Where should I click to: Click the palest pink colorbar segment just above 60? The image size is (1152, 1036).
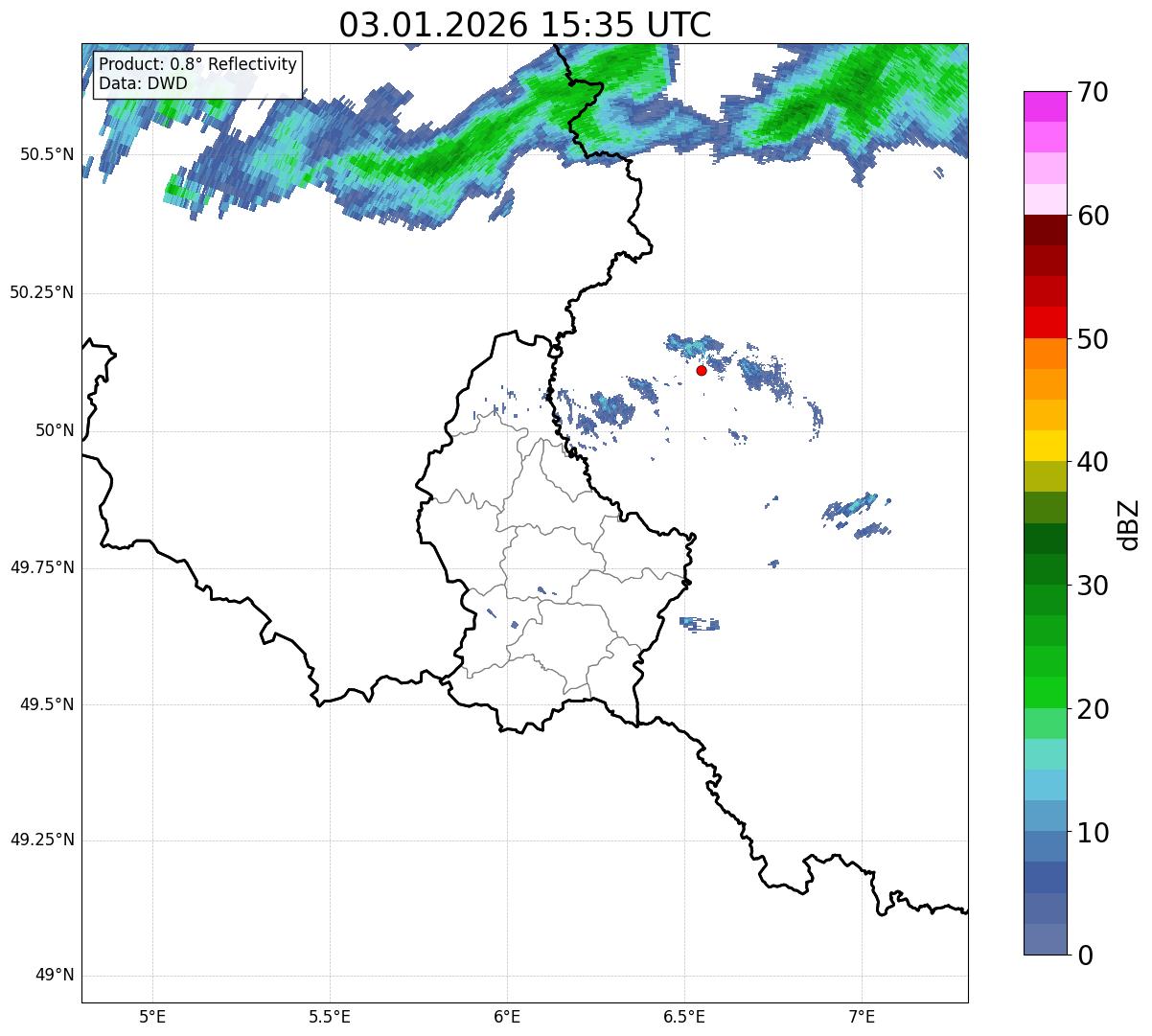click(x=1045, y=199)
